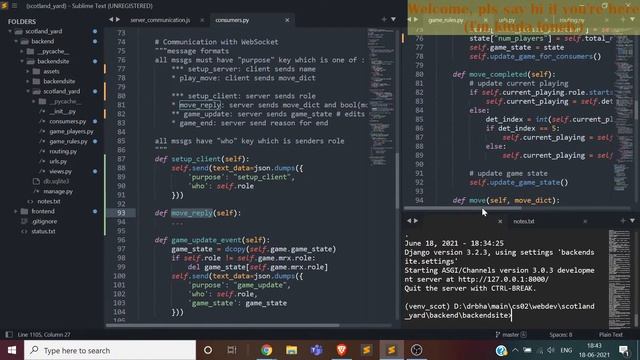
Task: Open the network tray icon
Action: tap(540, 350)
